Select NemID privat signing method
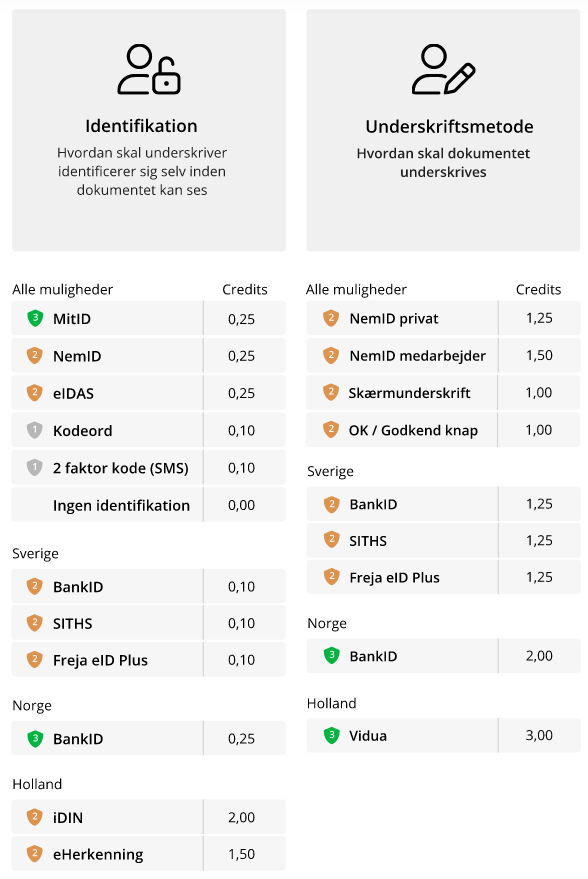This screenshot has width=588, height=879. [x=443, y=318]
